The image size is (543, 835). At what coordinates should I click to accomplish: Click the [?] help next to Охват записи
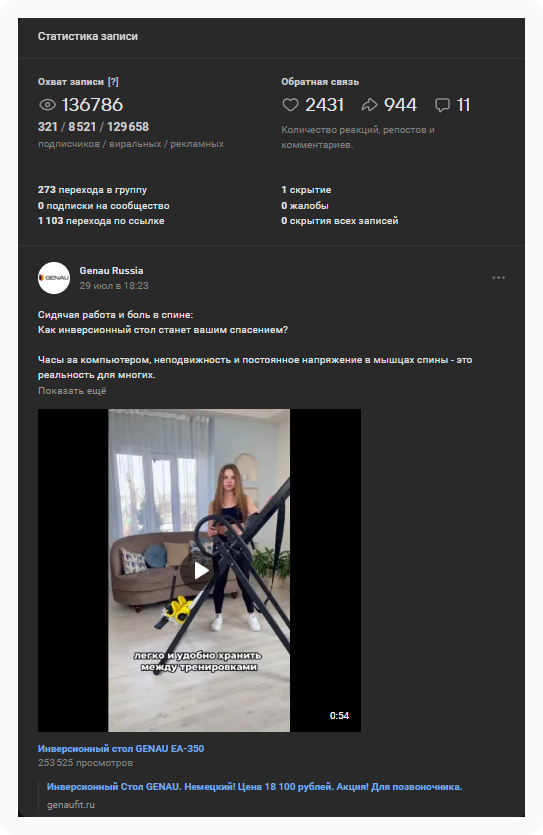[x=113, y=81]
